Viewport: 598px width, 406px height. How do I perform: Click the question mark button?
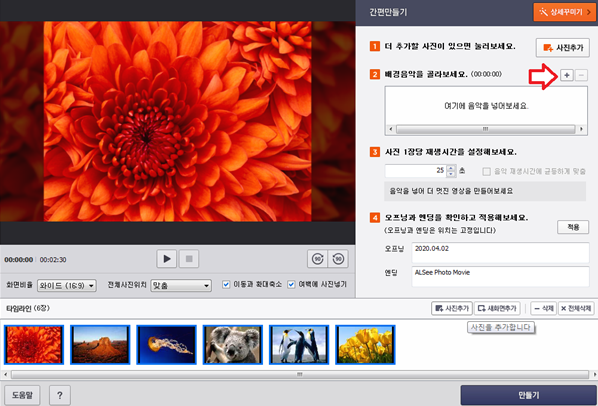coord(60,395)
